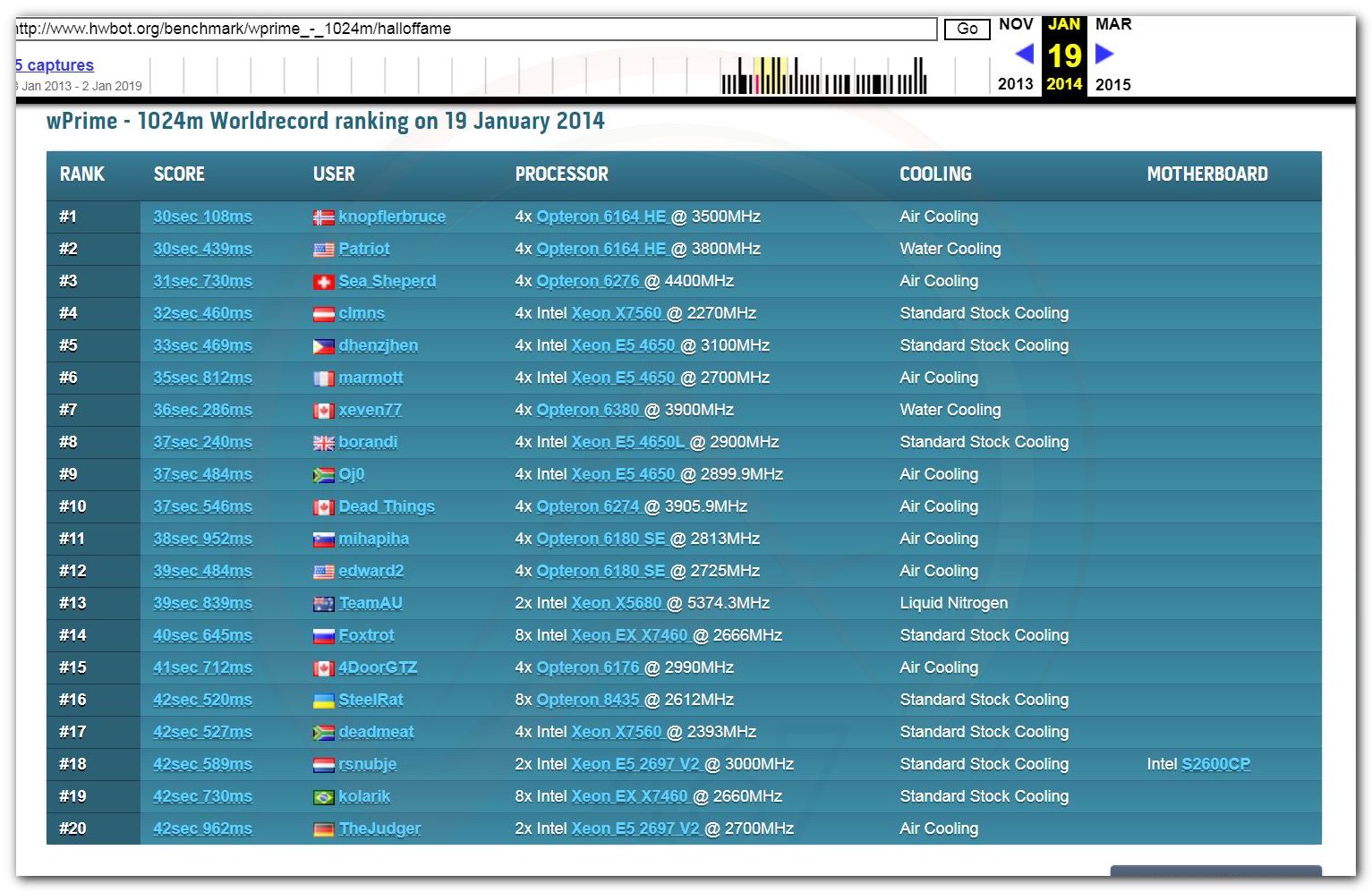Select the MAR month in the Wayback header
1372x892 pixels.
click(x=1113, y=24)
